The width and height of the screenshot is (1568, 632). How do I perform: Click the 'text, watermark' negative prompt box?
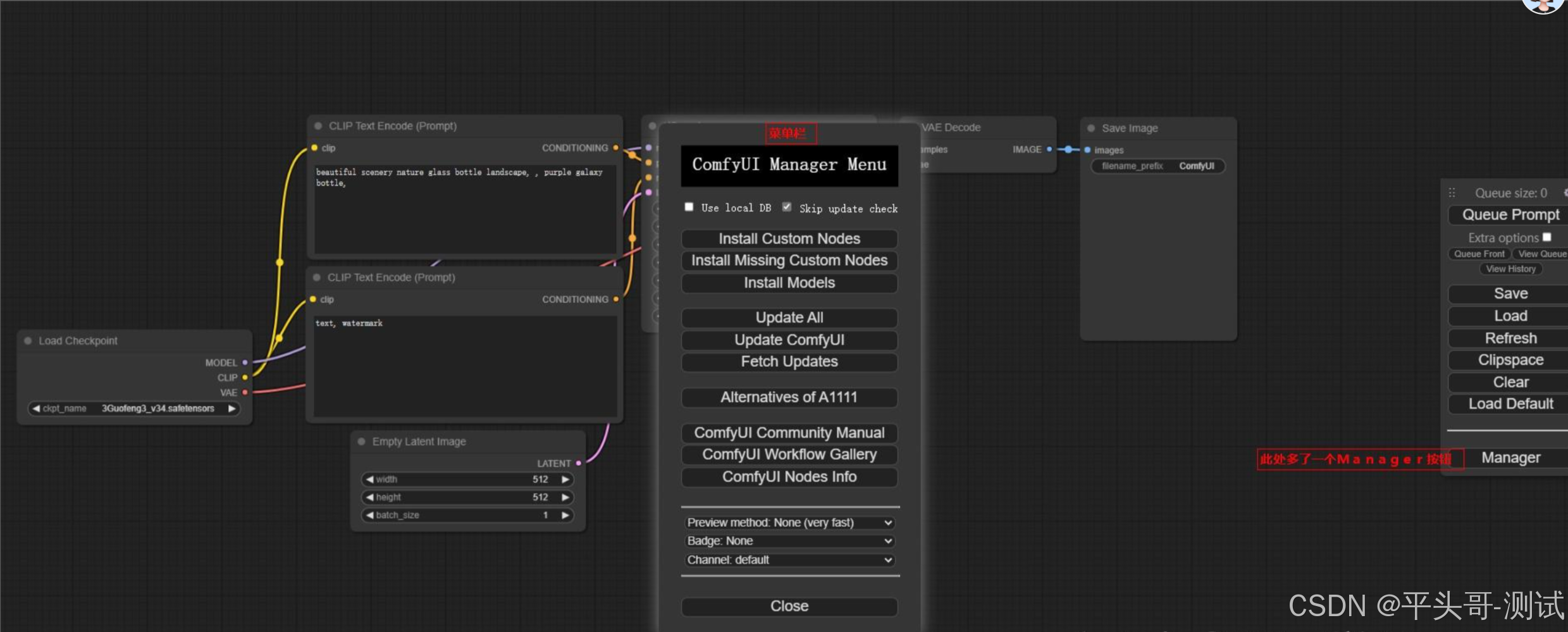pyautogui.click(x=466, y=366)
